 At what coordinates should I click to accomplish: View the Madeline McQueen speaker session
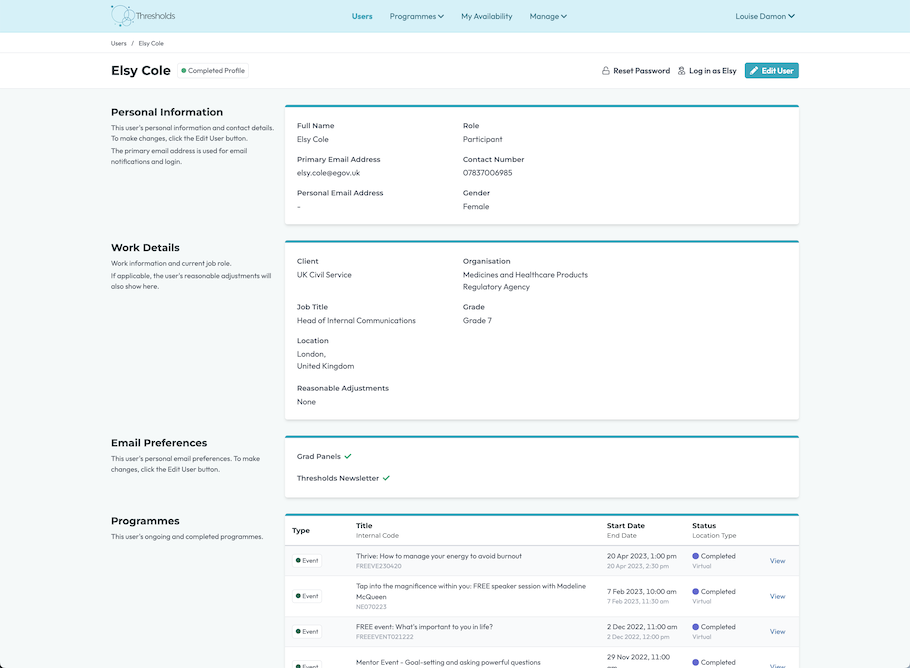tap(777, 596)
